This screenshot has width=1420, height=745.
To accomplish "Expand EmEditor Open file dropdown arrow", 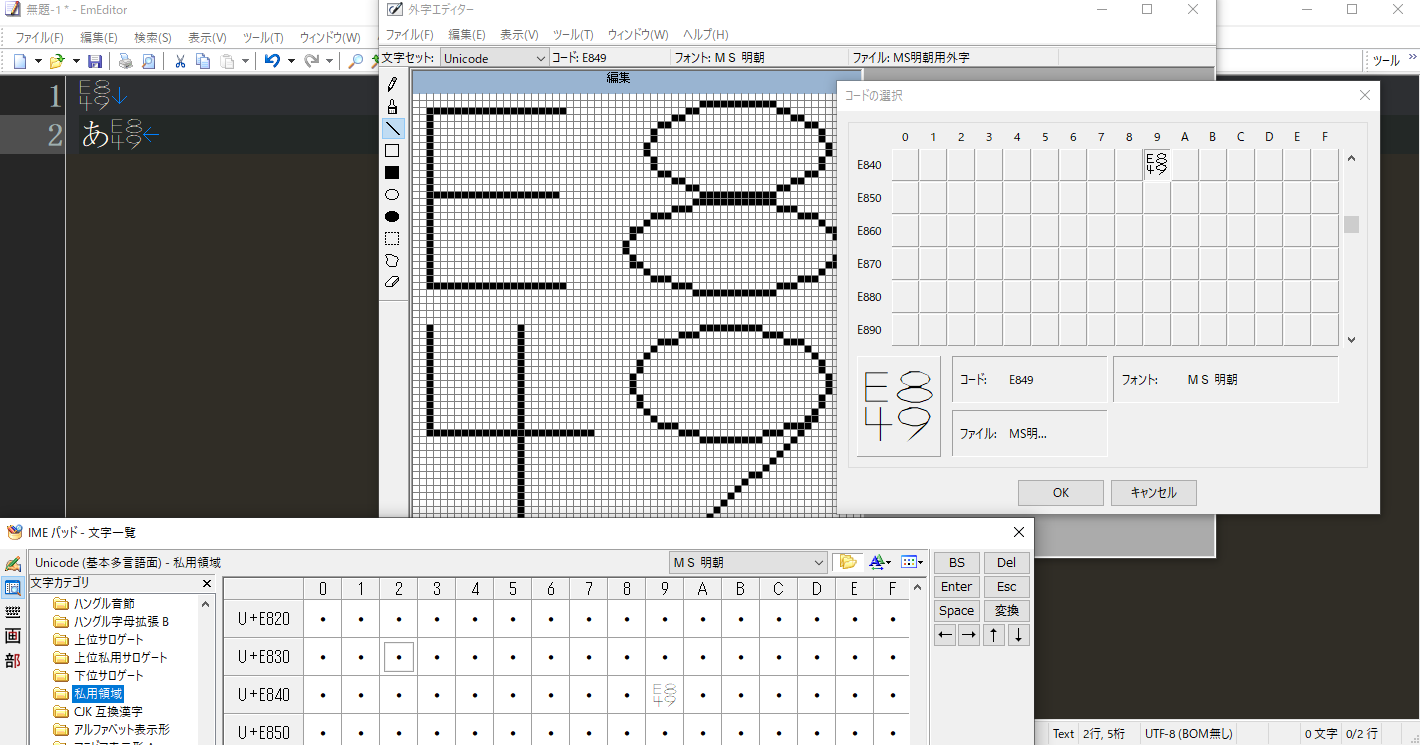I will tap(75, 61).
